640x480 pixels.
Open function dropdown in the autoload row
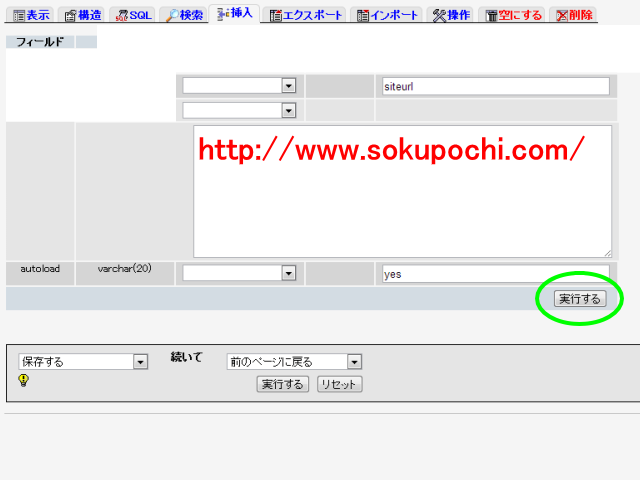[239, 273]
